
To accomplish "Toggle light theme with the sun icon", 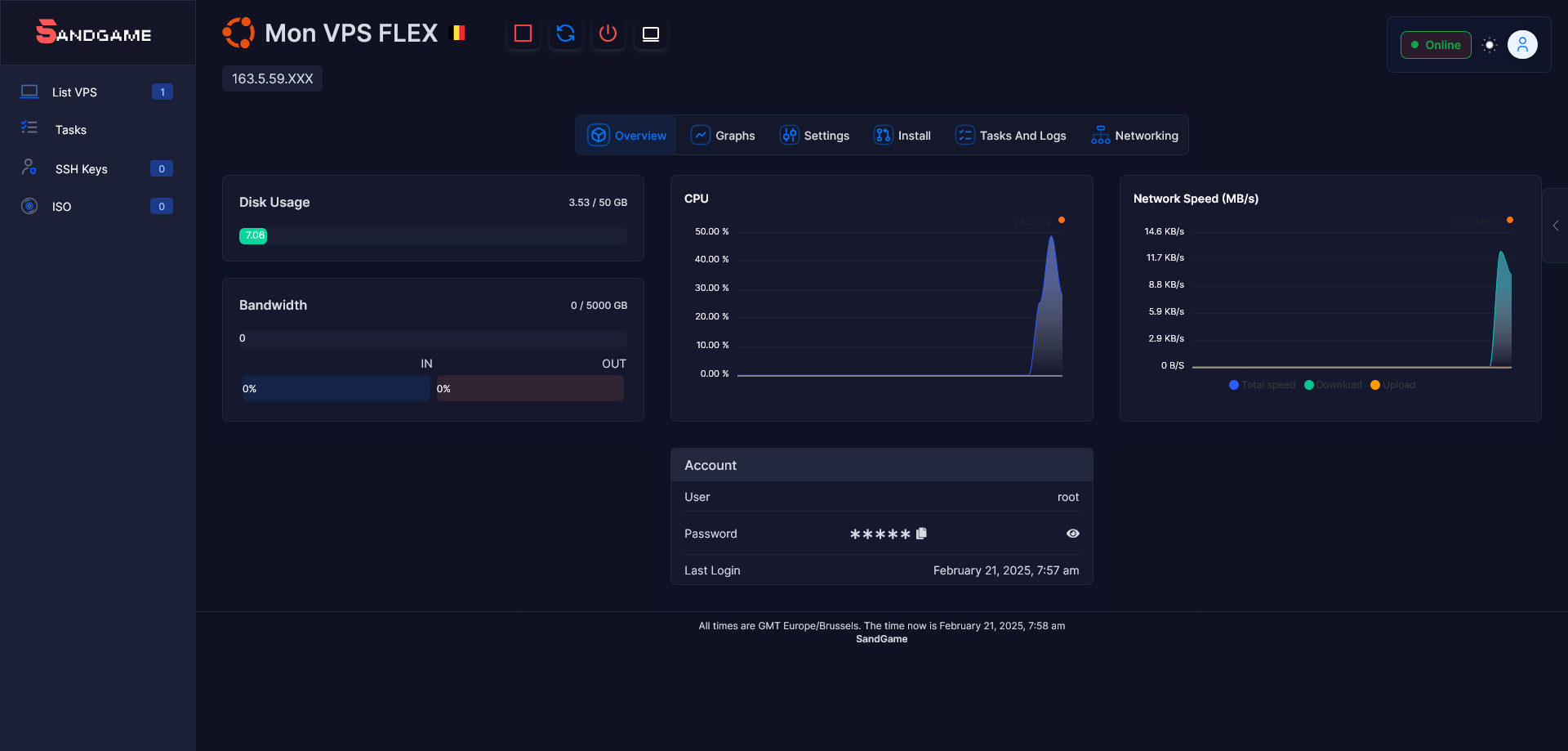I will (1488, 45).
